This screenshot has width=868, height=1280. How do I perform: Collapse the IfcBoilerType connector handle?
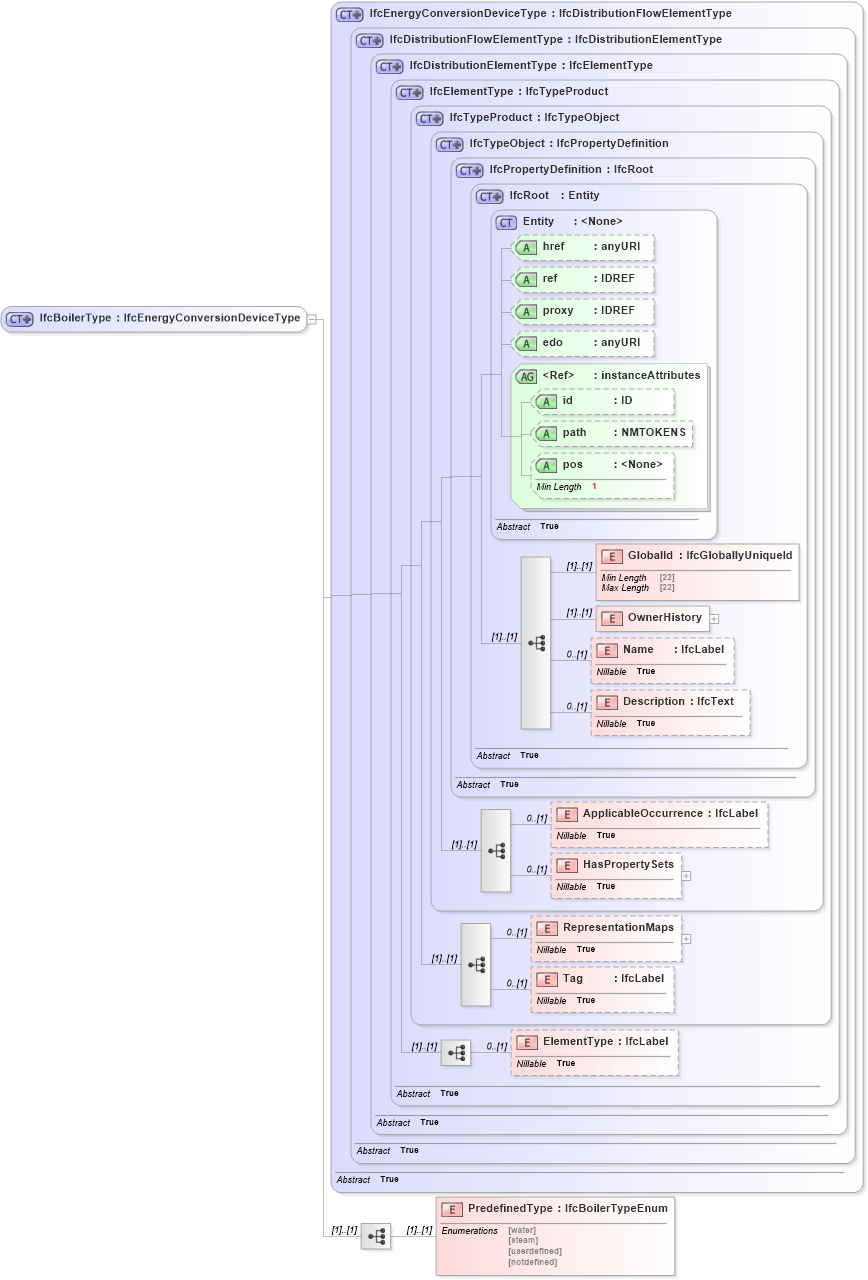click(311, 319)
